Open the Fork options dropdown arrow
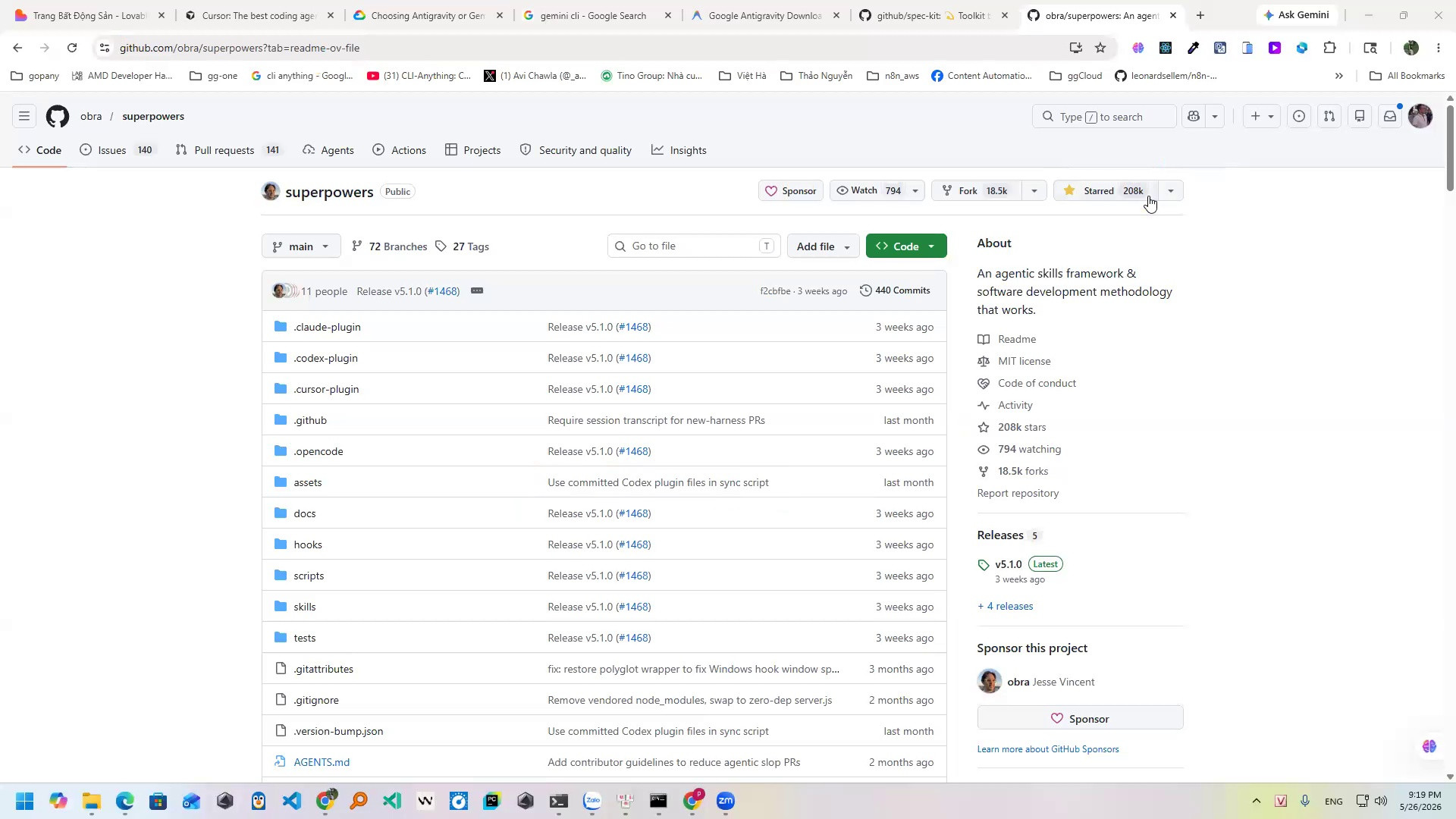Screen dimensions: 1456x819 click(x=1034, y=191)
